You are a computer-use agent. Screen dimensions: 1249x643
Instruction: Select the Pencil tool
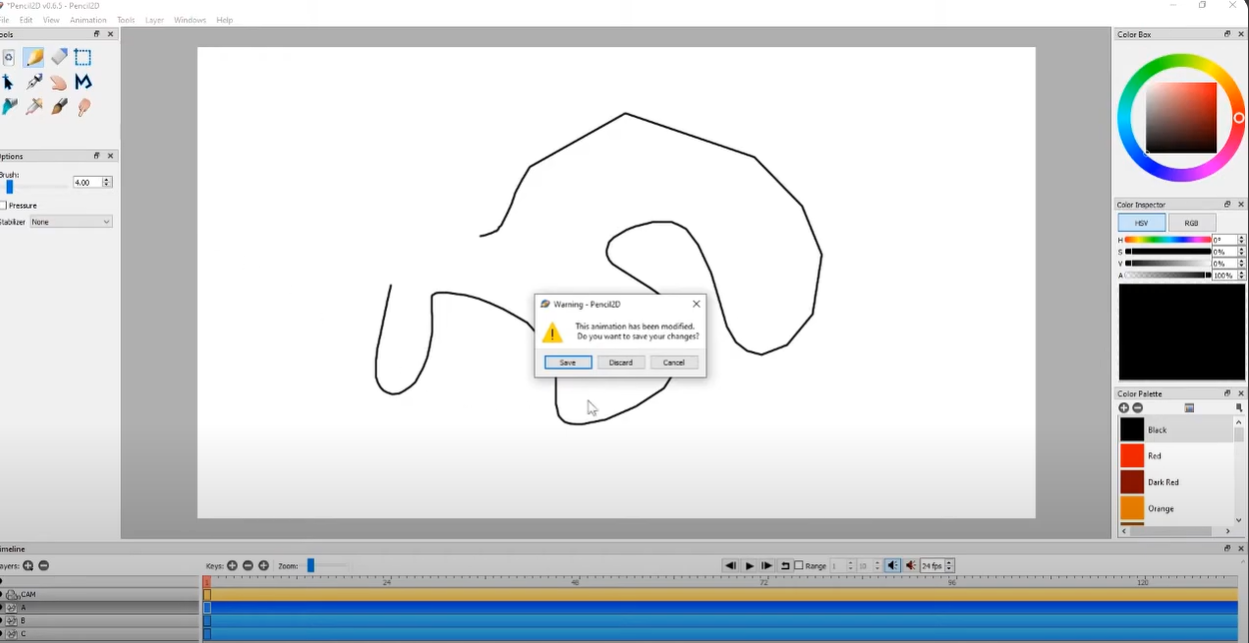pos(33,56)
